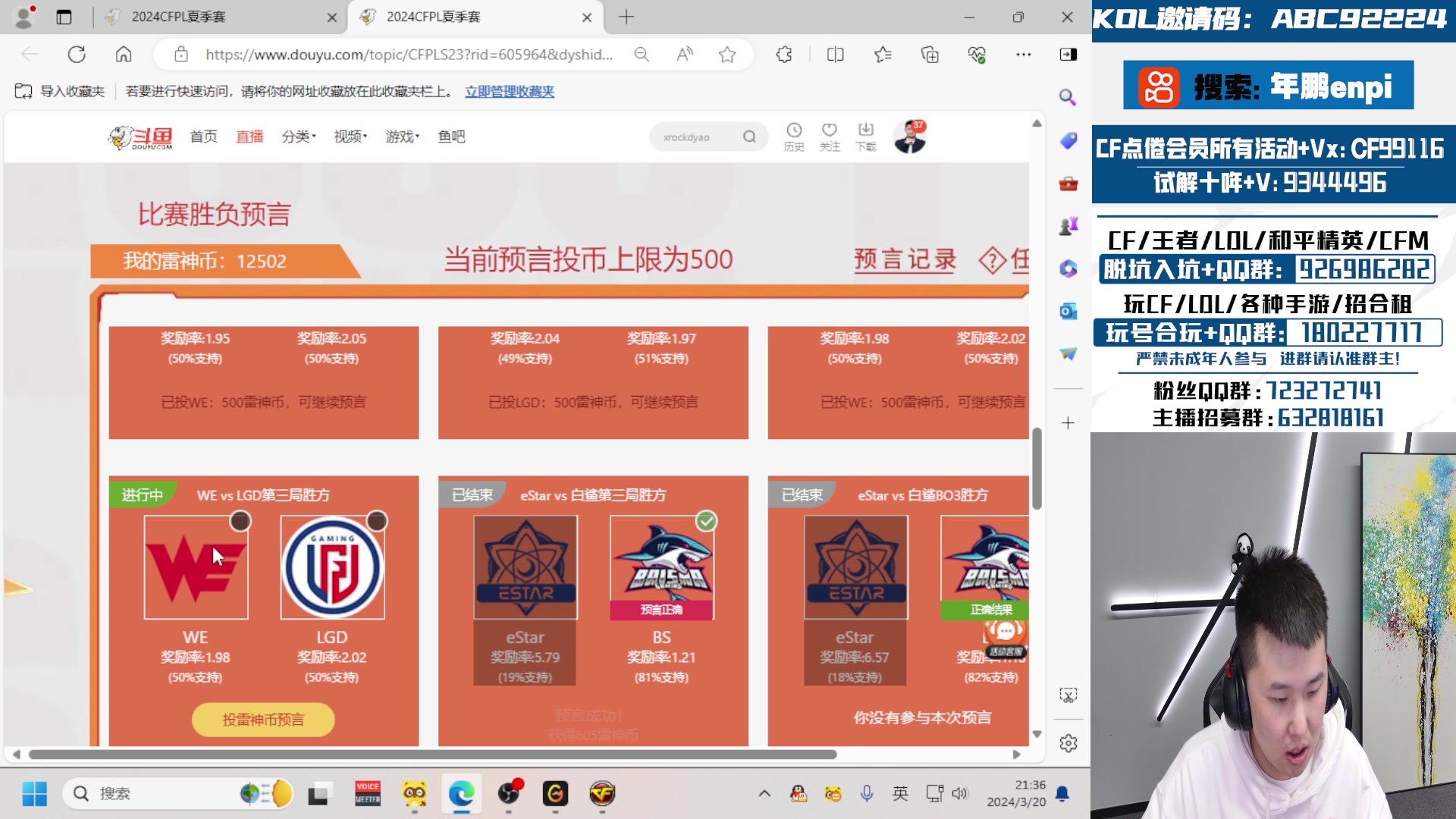Expand the 游戏 games dropdown
The width and height of the screenshot is (1456, 819).
pyautogui.click(x=401, y=136)
